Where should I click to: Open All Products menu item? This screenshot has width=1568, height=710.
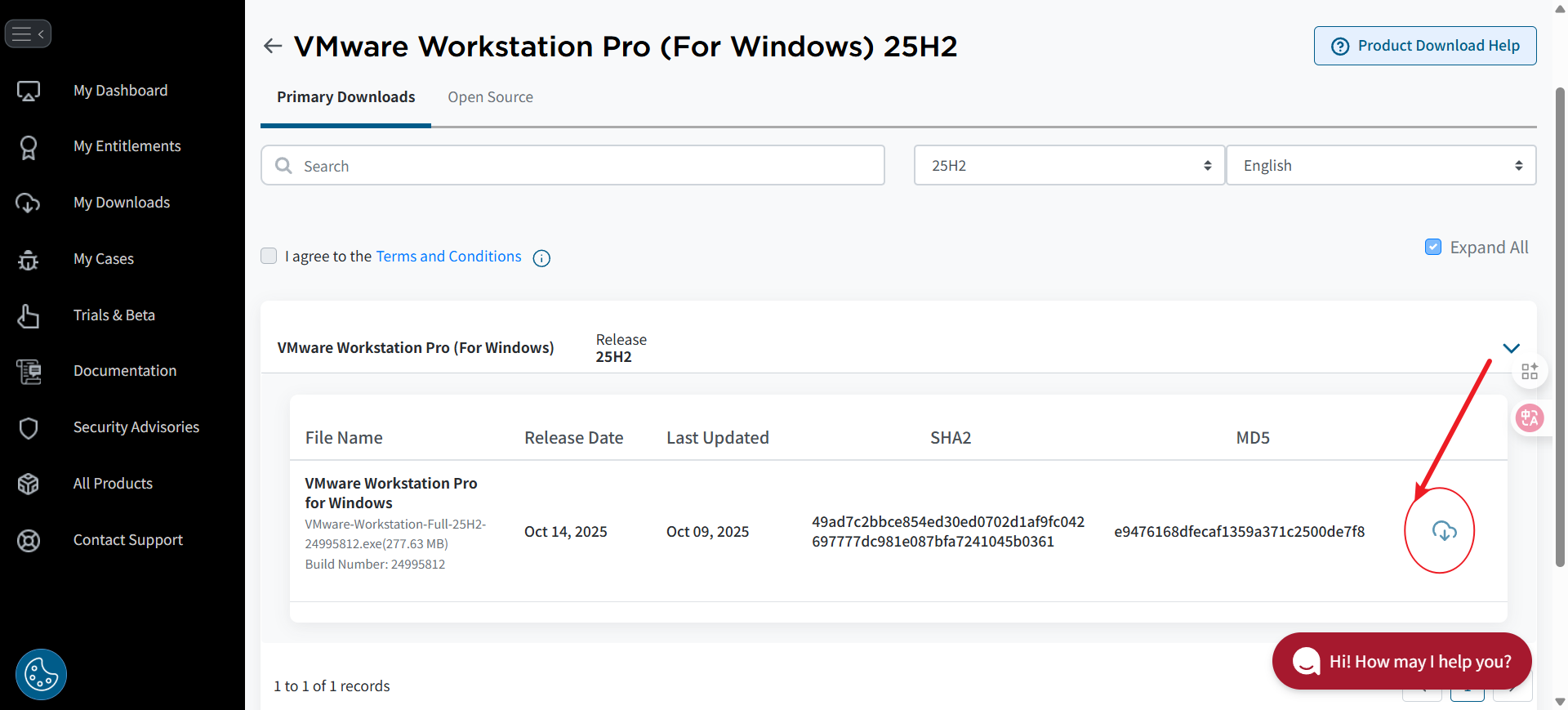tap(113, 484)
